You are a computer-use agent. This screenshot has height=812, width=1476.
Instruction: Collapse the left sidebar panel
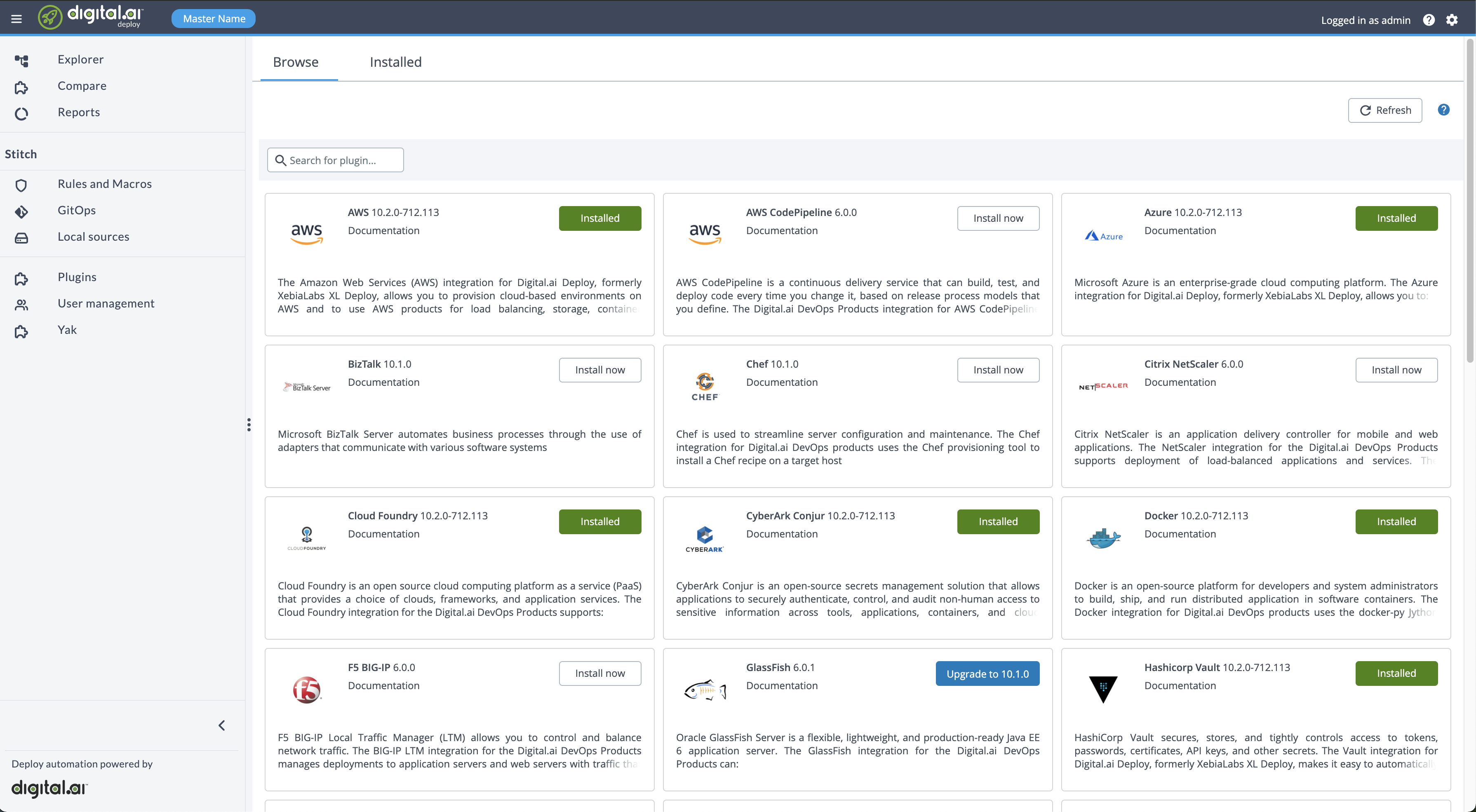click(x=222, y=725)
